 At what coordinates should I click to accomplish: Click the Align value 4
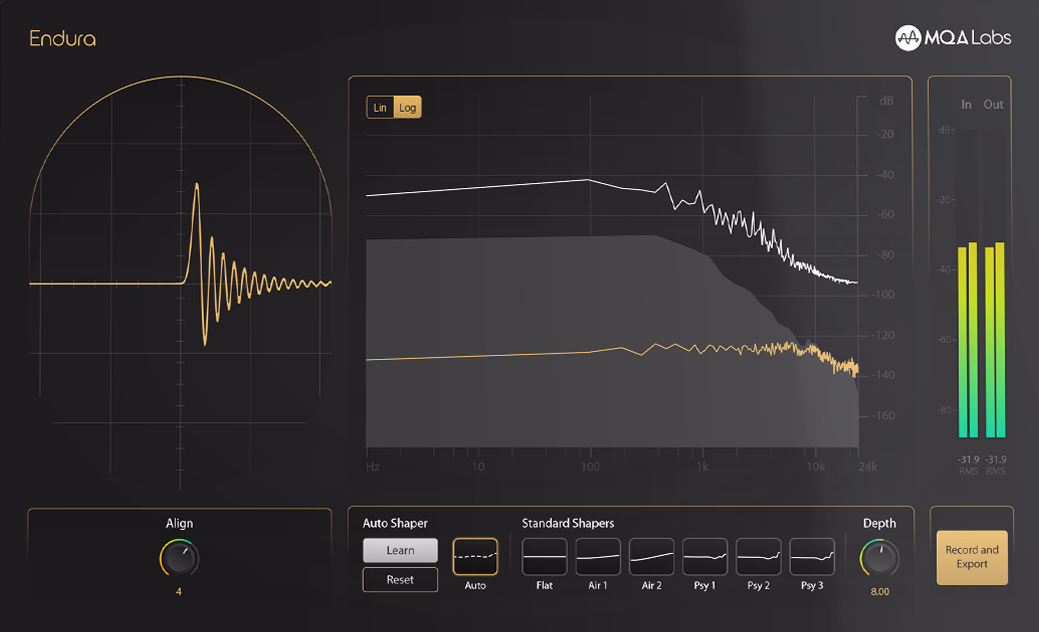(179, 592)
